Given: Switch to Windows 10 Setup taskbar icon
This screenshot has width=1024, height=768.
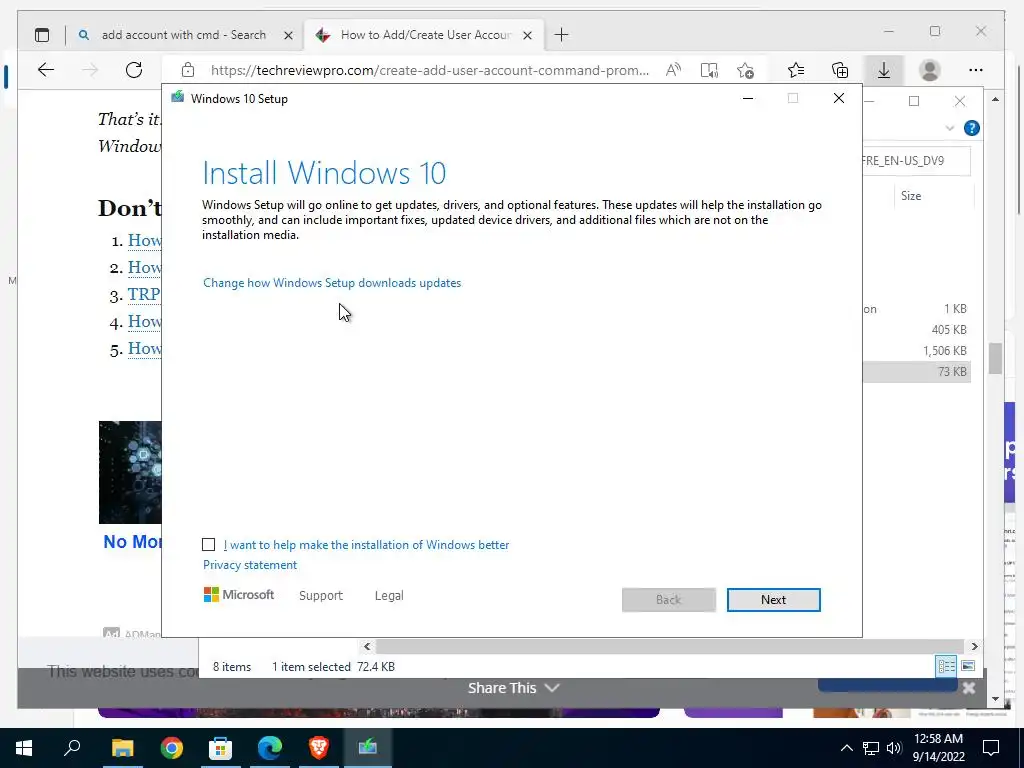Looking at the screenshot, I should 368,748.
